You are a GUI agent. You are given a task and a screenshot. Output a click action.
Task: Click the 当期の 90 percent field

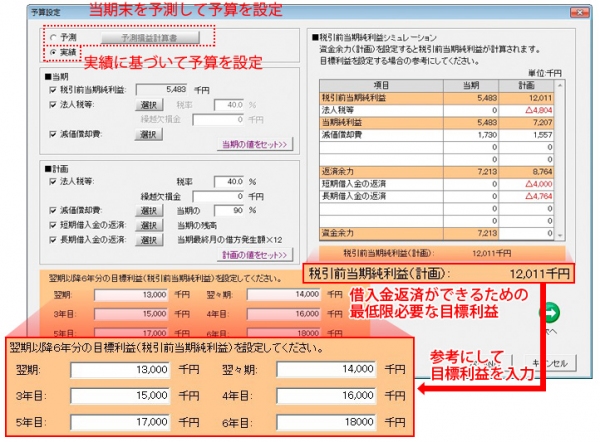tap(229, 210)
